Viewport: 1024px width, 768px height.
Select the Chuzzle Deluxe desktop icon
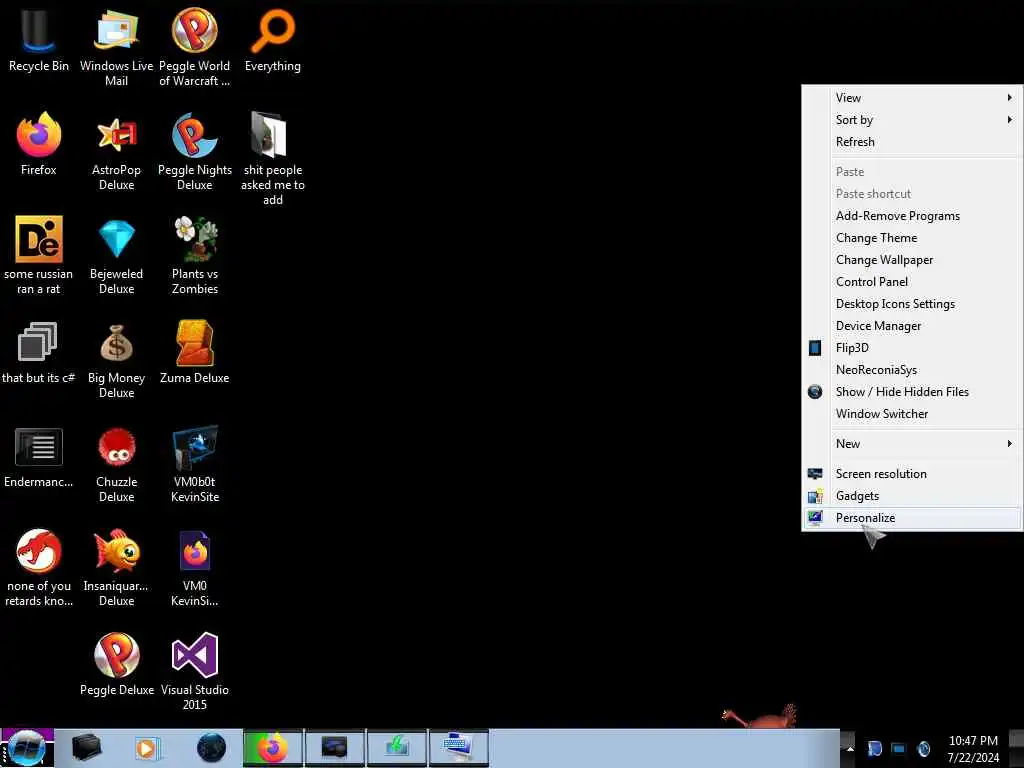(x=116, y=464)
